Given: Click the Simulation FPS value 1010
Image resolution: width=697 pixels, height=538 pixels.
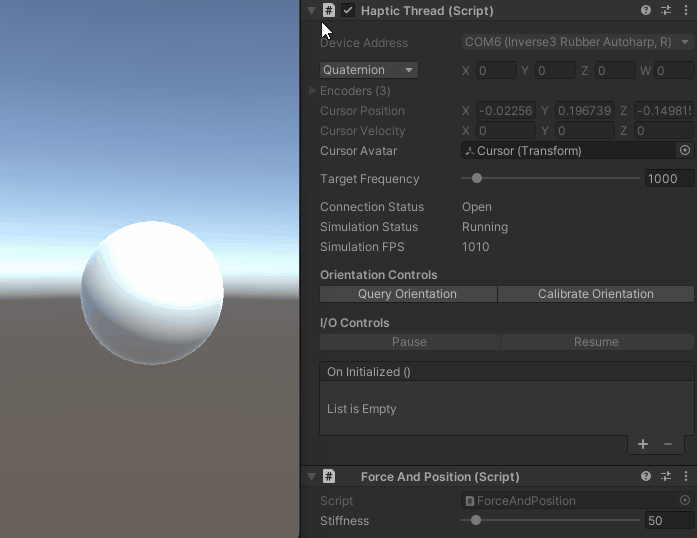Looking at the screenshot, I should point(475,247).
